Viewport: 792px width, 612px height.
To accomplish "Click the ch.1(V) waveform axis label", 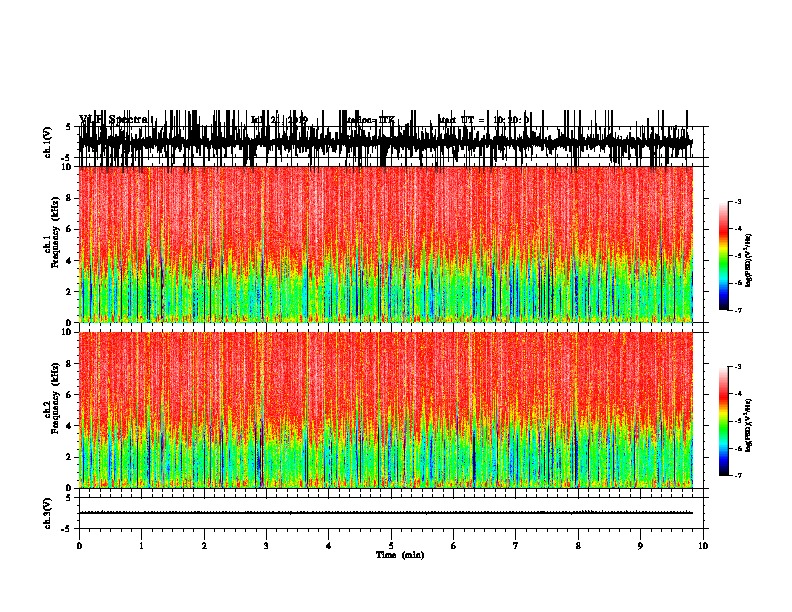I will (x=48, y=142).
